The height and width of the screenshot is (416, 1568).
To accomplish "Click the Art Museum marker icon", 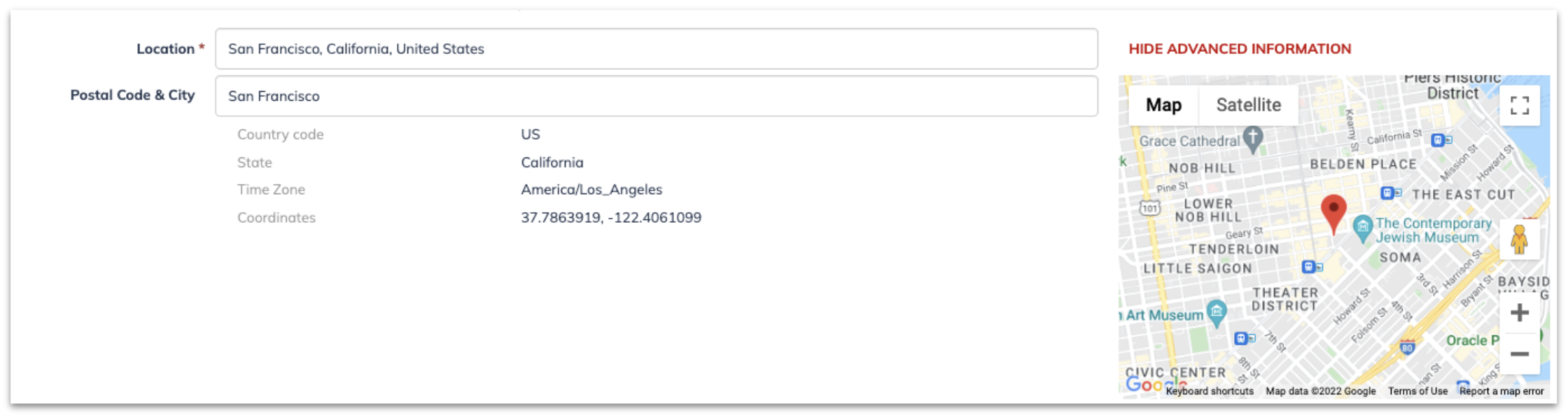I will (1217, 313).
